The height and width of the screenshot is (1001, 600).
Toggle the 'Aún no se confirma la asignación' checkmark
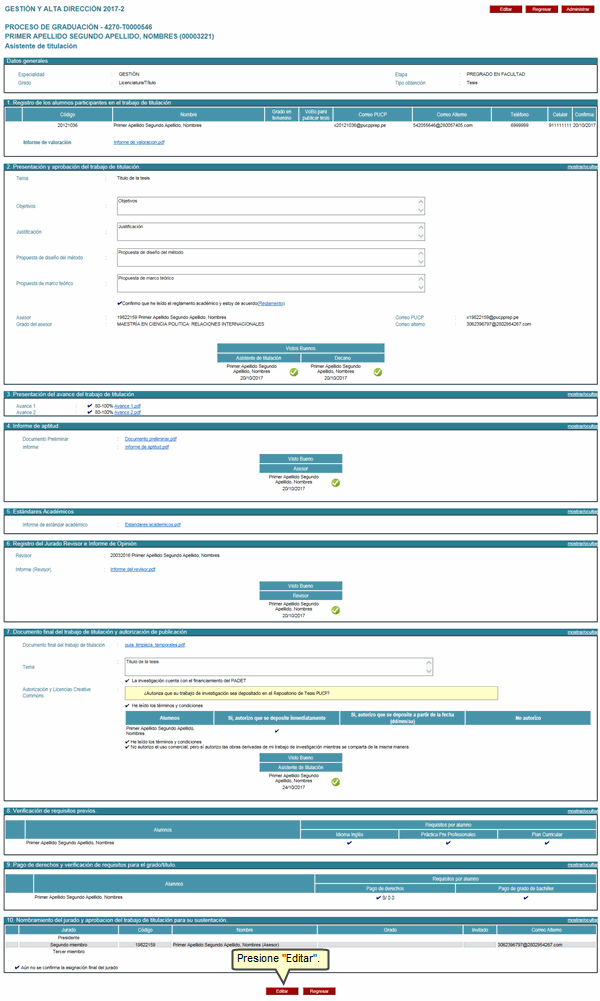click(17, 968)
